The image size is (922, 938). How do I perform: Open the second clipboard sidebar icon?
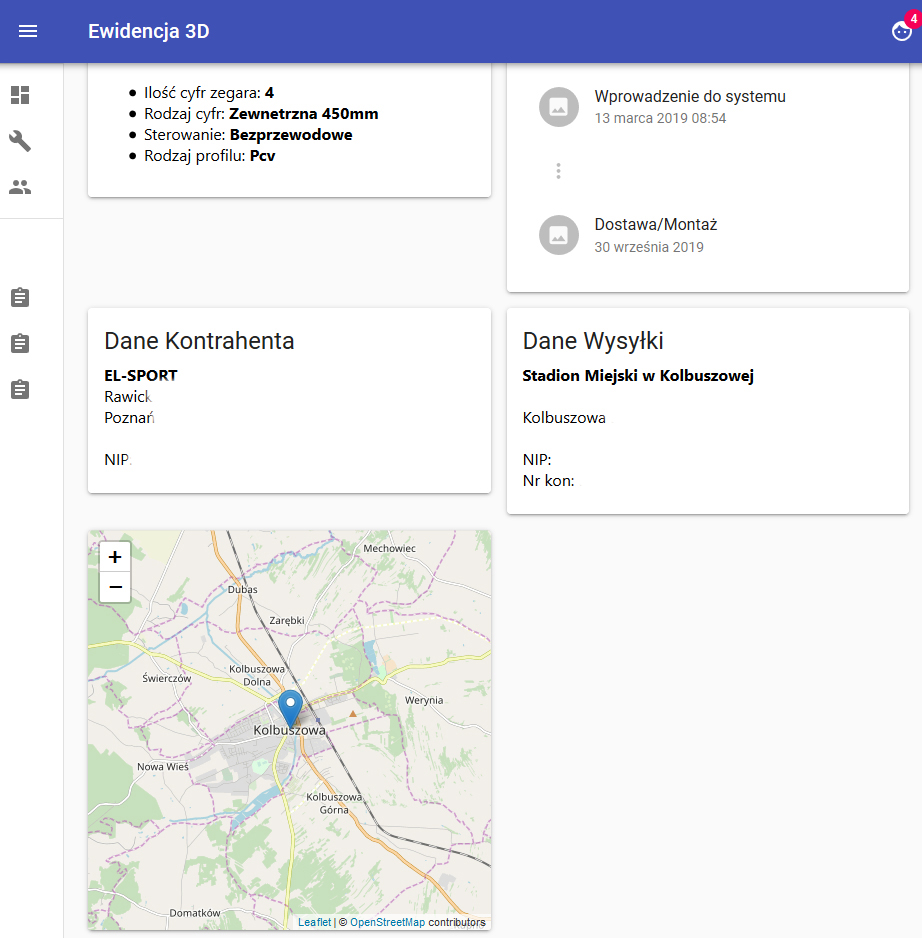(20, 343)
